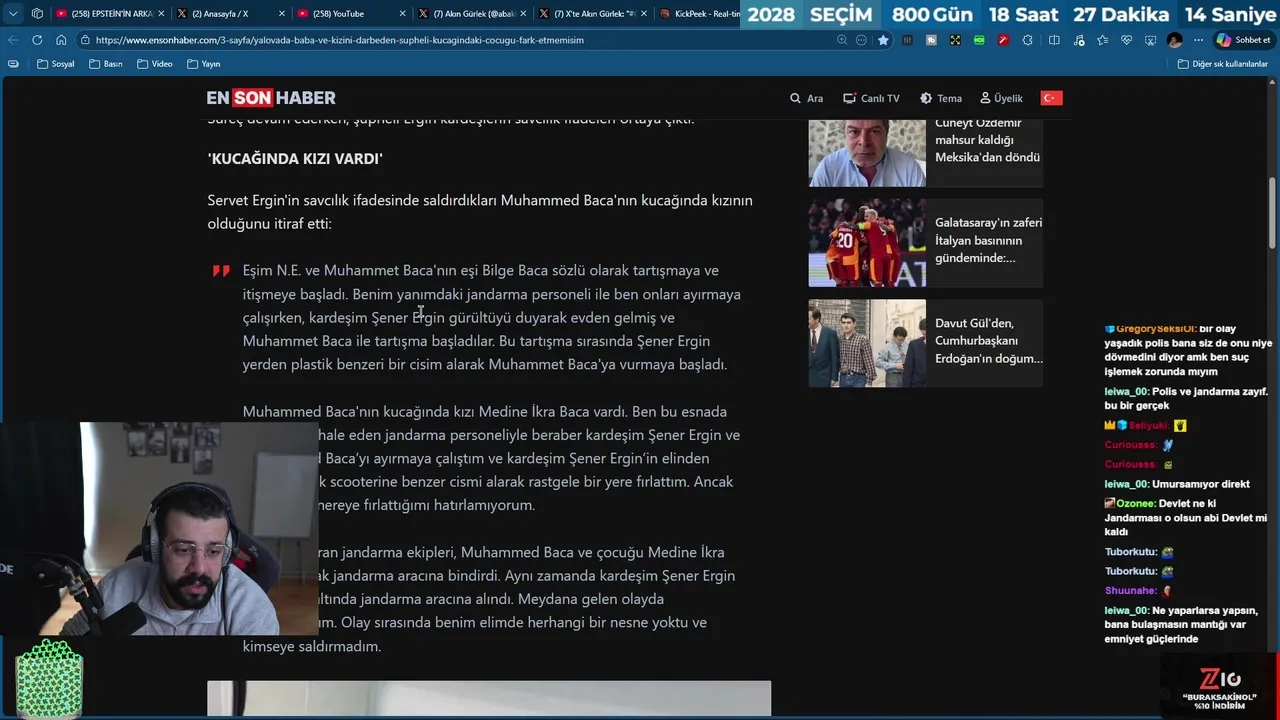Click chat username Shuunahe

[1131, 591]
